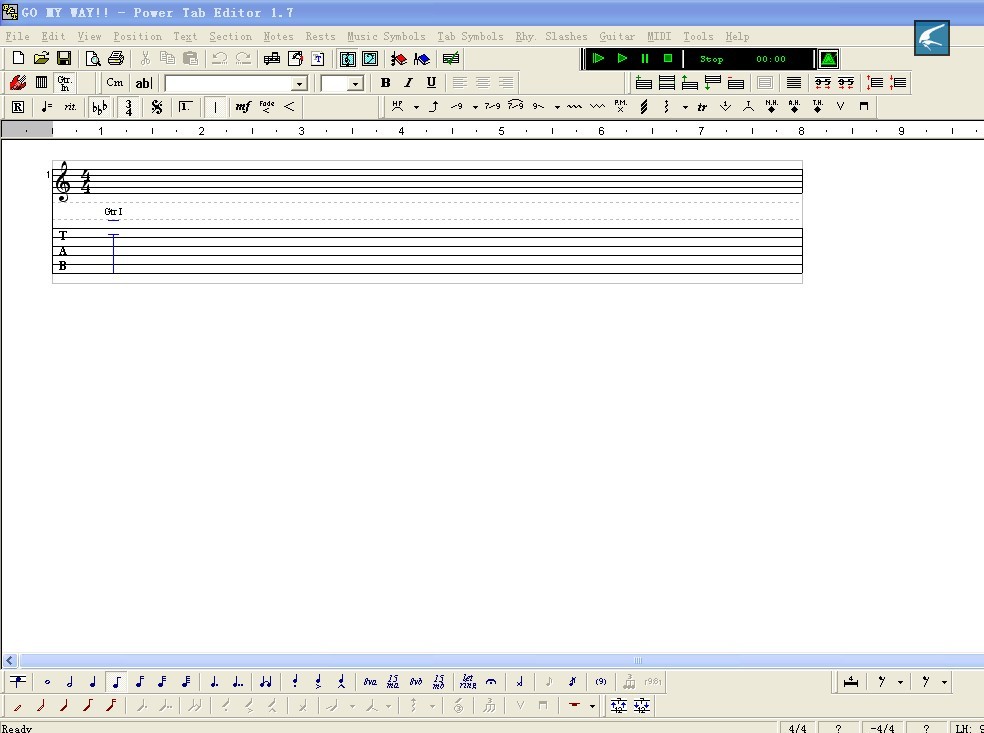Screen dimensions: 984x733
Task: Click the horizontal scrollbar track
Action: [x=501, y=660]
